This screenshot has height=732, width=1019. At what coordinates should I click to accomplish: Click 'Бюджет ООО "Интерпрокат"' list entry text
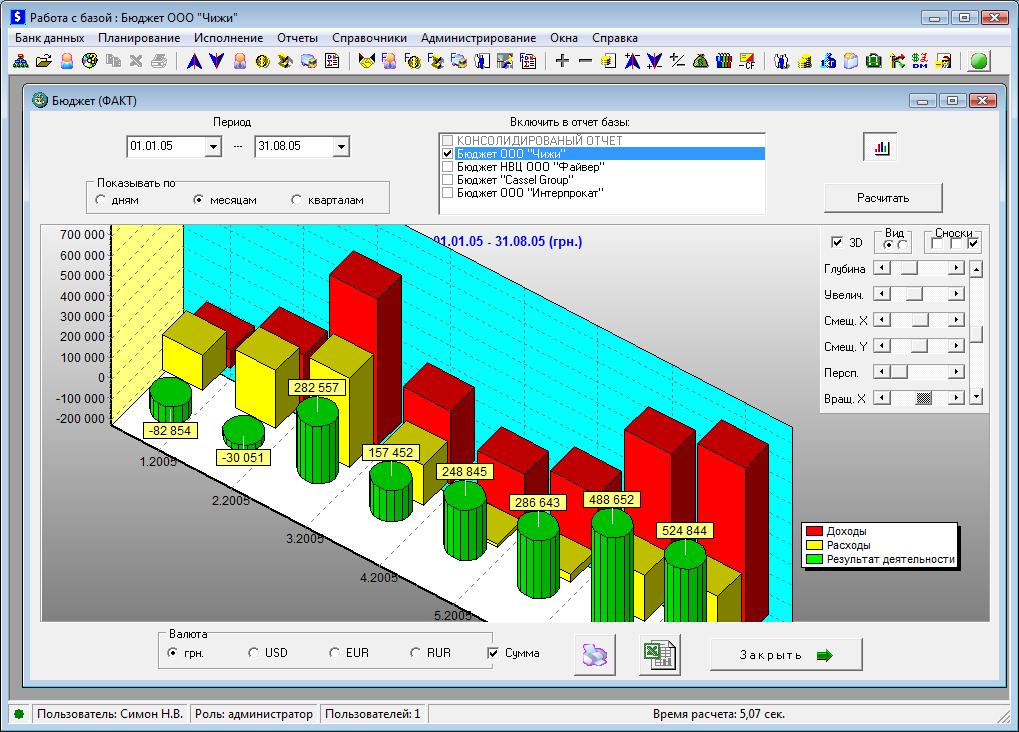(530, 193)
